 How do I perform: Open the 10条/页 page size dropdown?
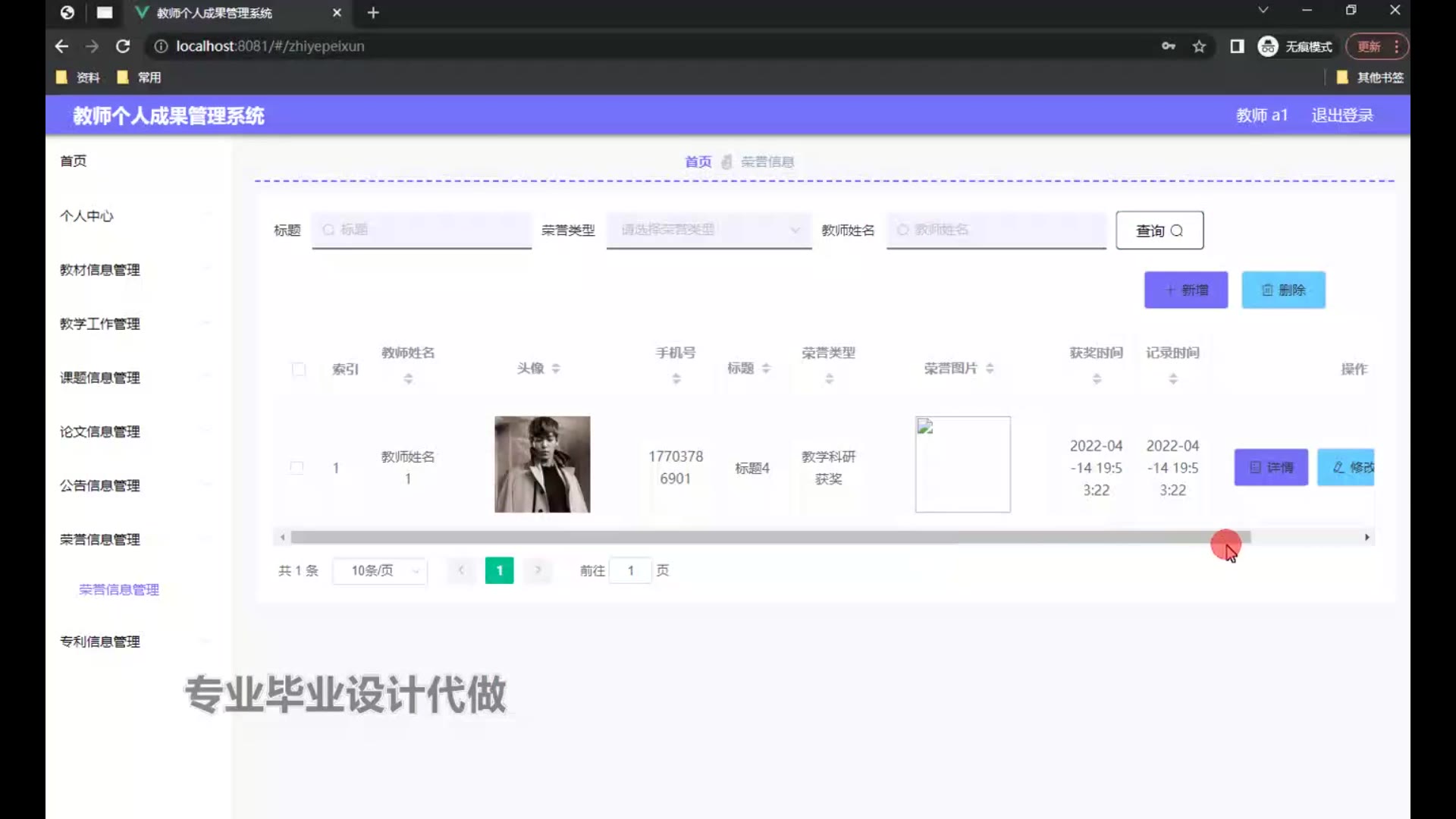[379, 571]
